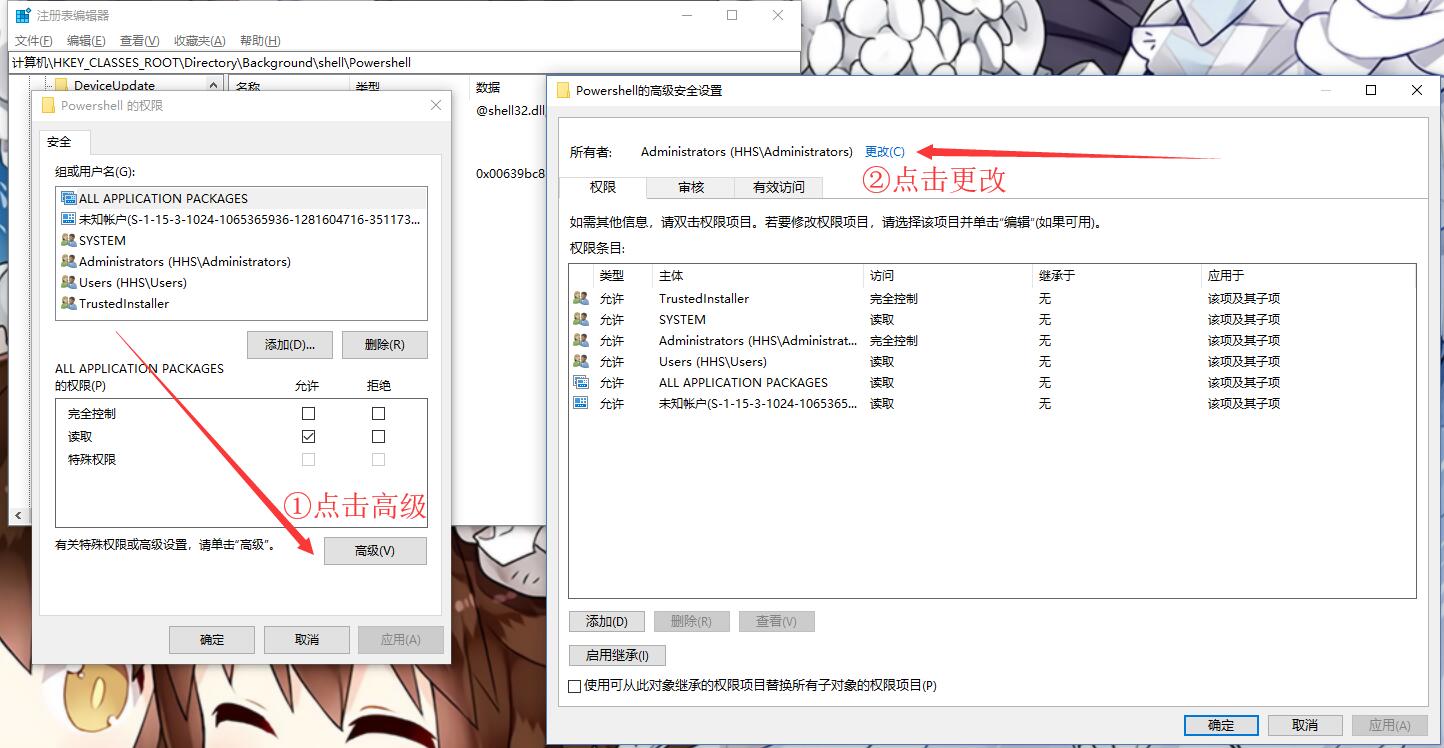Image resolution: width=1444 pixels, height=748 pixels.
Task: Click the 启用继承(I) button
Action: point(617,656)
